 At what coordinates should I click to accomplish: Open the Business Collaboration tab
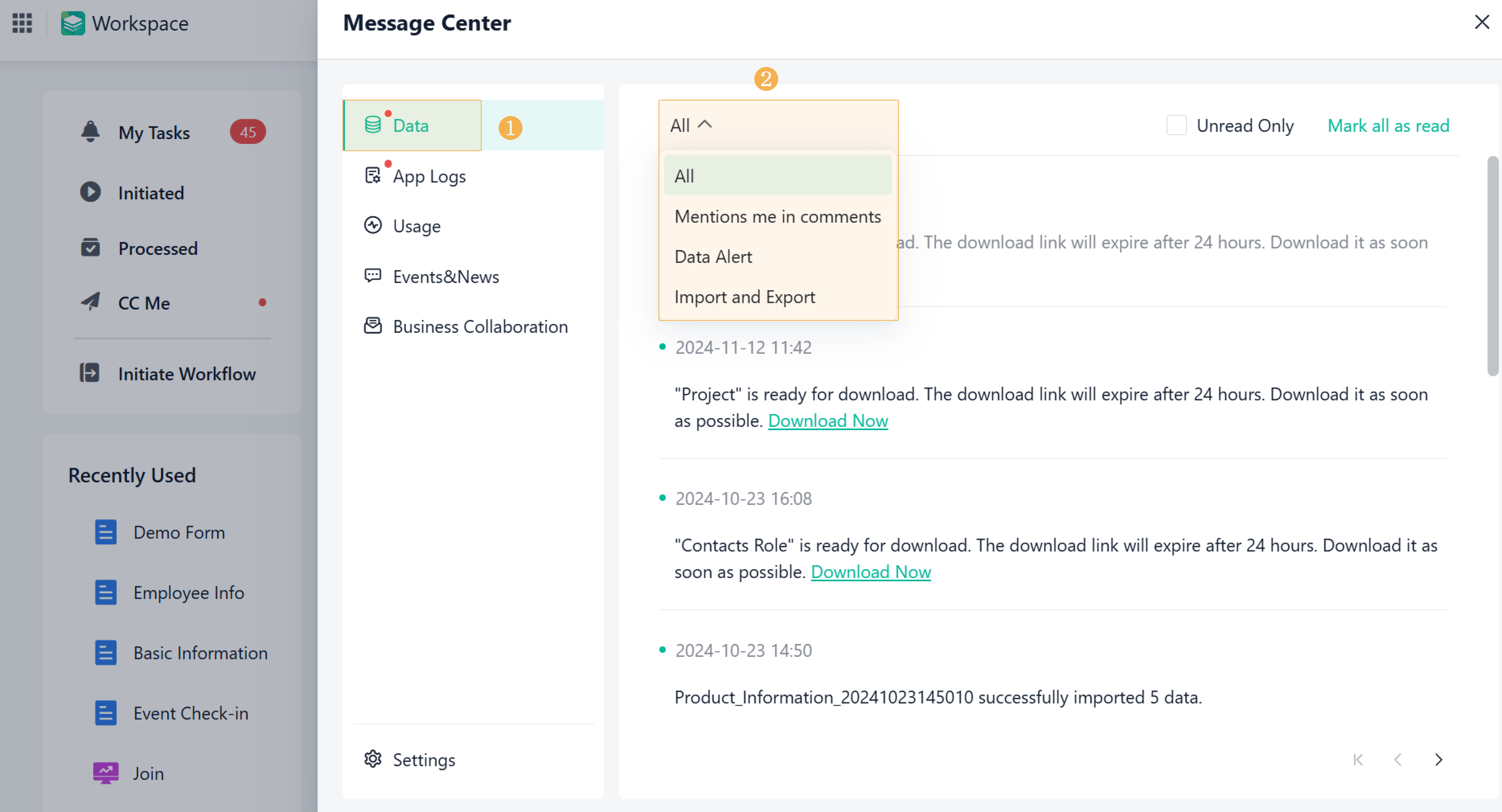click(473, 326)
